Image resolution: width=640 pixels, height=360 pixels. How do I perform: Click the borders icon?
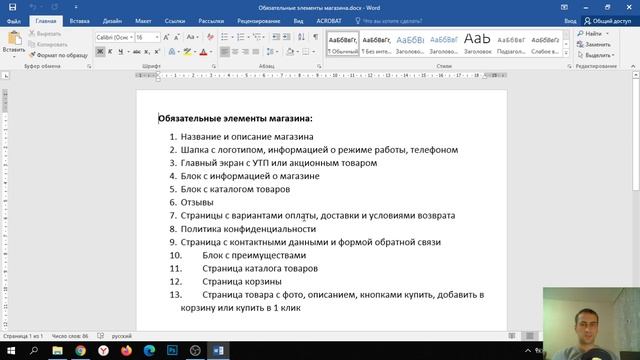(x=306, y=52)
